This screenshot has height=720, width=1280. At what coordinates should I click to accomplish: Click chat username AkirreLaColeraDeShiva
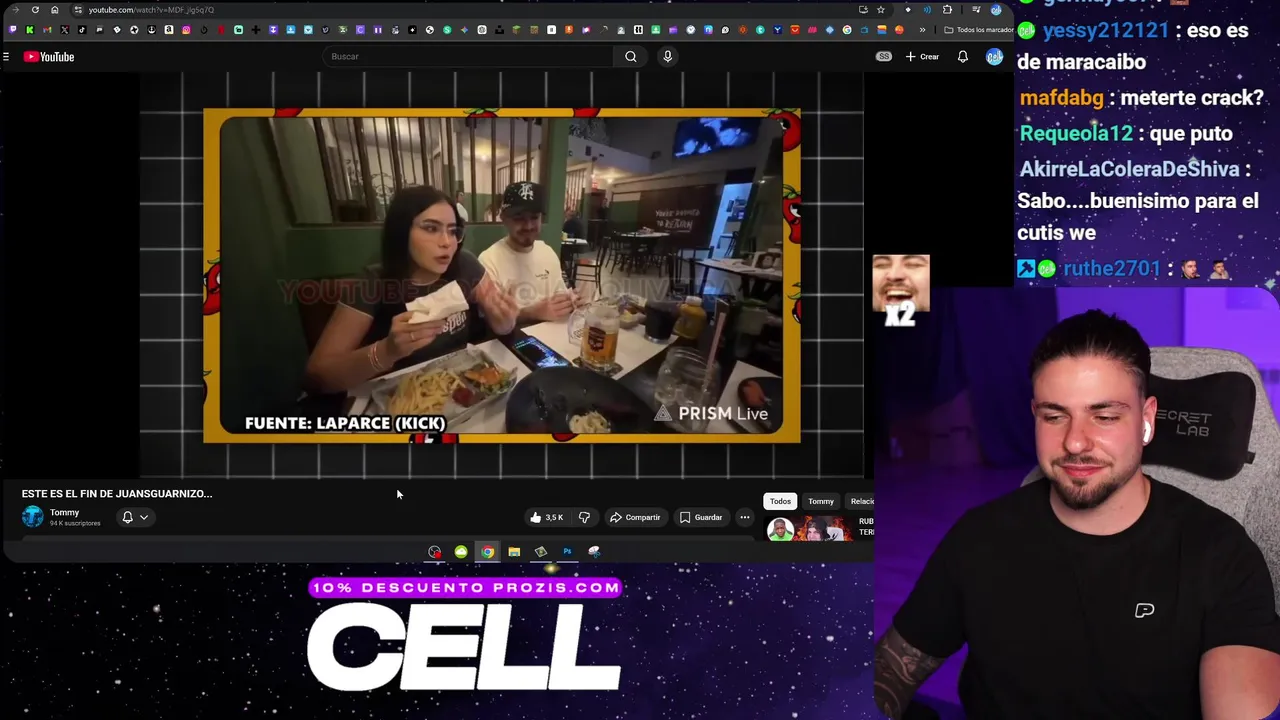pyautogui.click(x=1129, y=169)
